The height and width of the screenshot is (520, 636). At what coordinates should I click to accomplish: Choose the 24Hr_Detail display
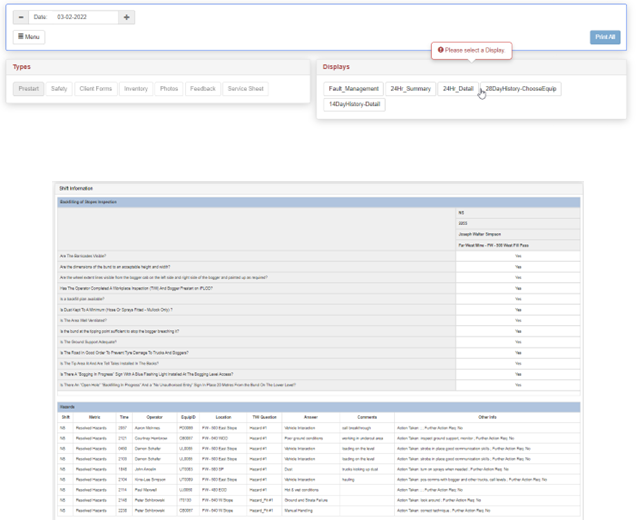tap(458, 89)
